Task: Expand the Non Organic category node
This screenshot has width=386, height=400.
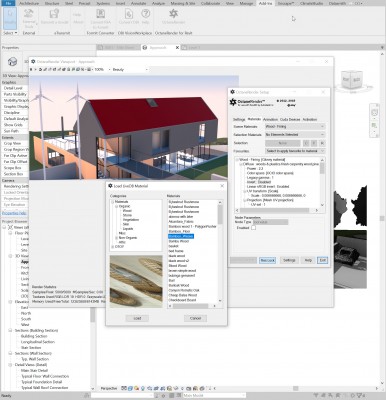Action: 116,238
